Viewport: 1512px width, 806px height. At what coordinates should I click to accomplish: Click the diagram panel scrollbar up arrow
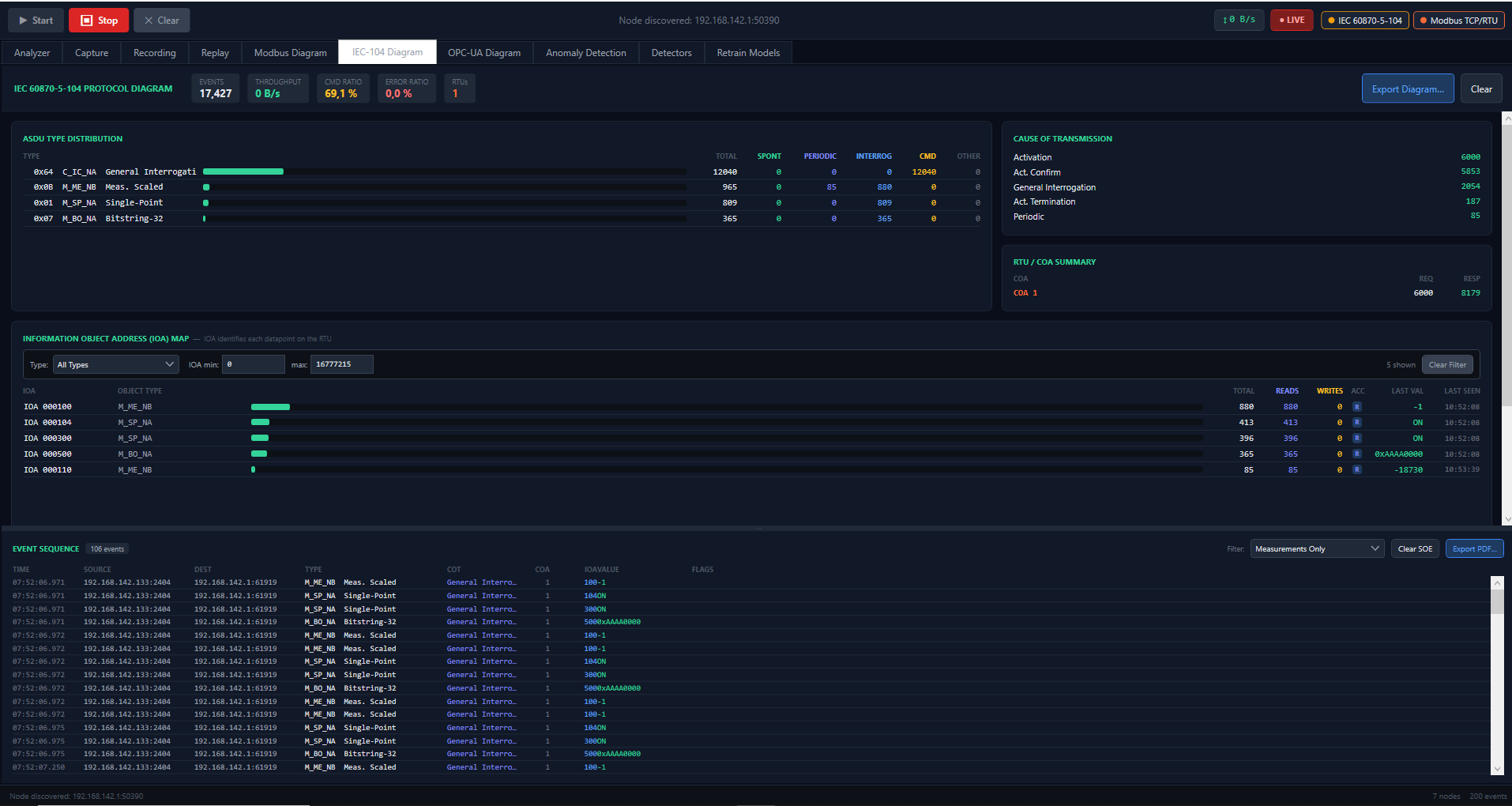[1506, 119]
